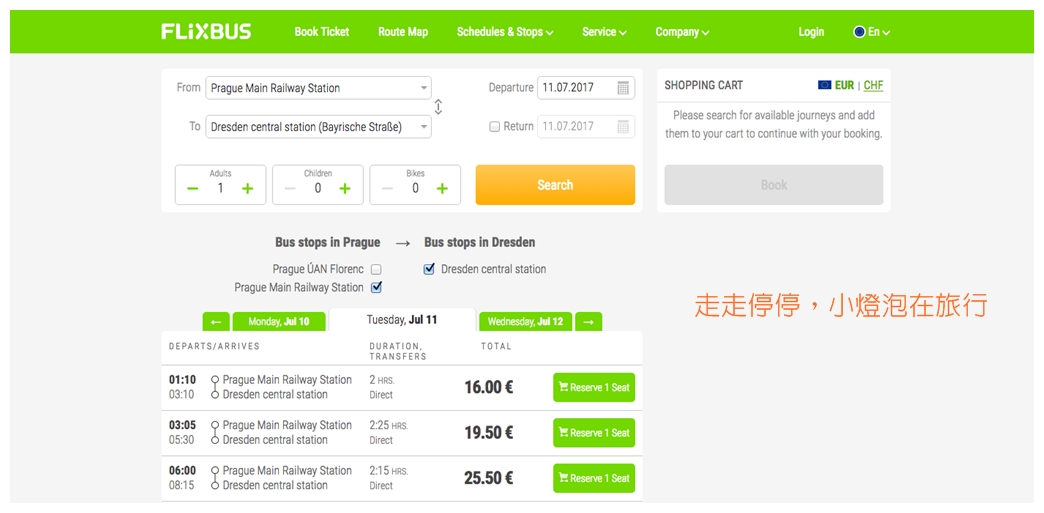
Task: Click the 25.50 € price
Action: [489, 478]
